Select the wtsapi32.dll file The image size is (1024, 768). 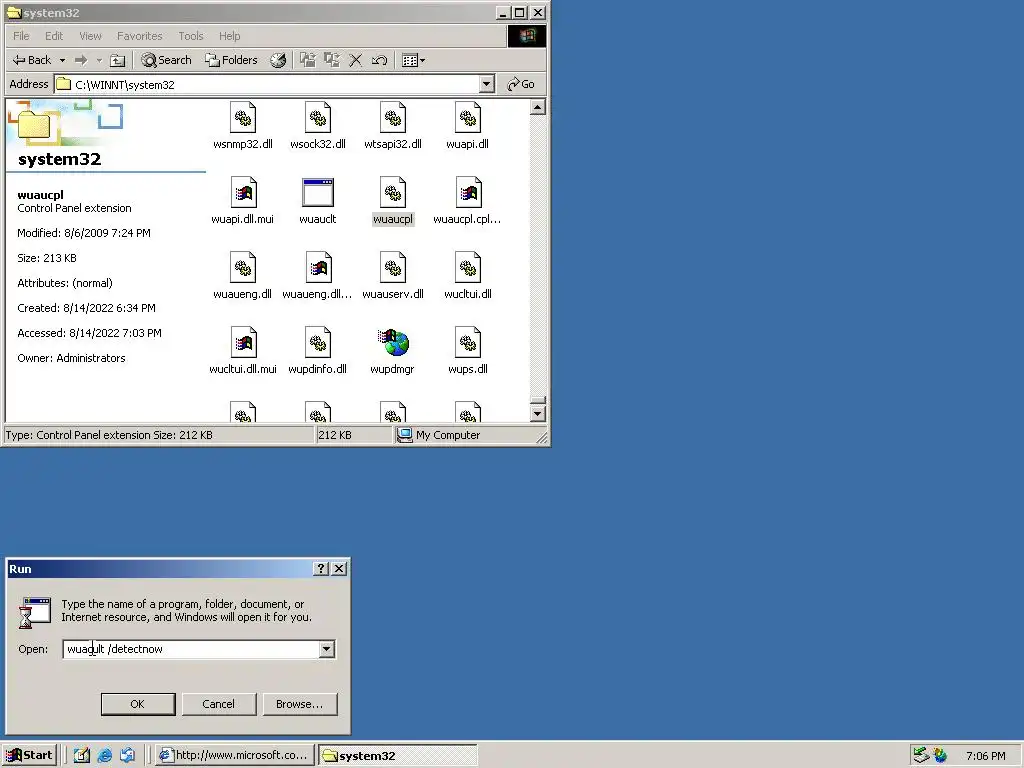(x=392, y=126)
